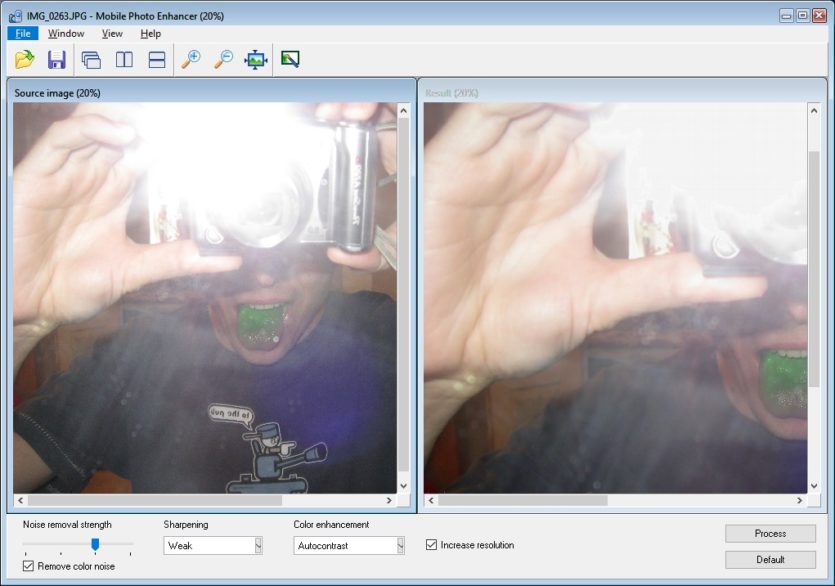Click down arrow of source image vertical scrollbar
Viewport: 835px width, 586px height.
pyautogui.click(x=403, y=485)
